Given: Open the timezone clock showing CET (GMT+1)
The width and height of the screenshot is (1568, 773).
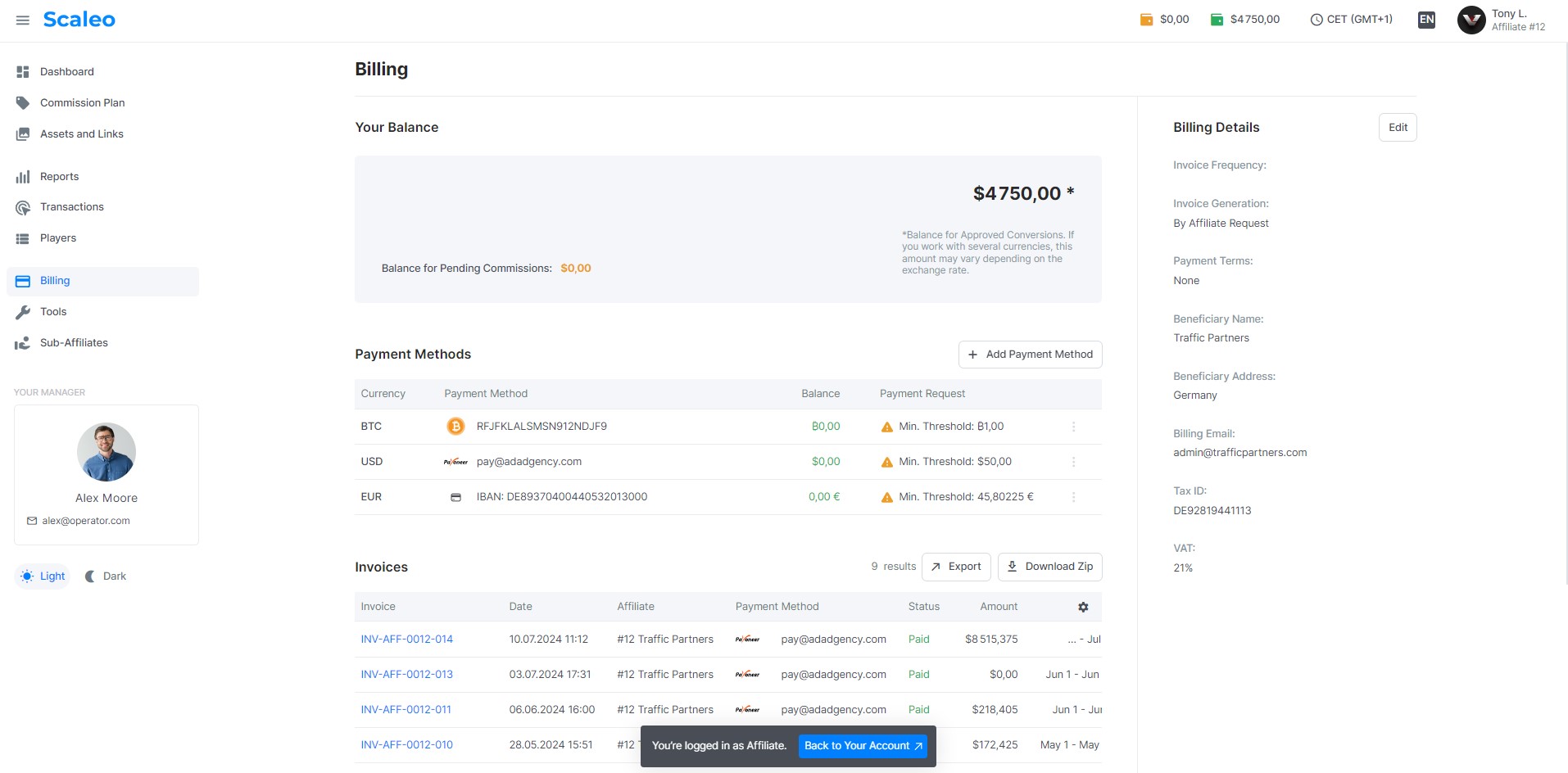Looking at the screenshot, I should (1350, 19).
